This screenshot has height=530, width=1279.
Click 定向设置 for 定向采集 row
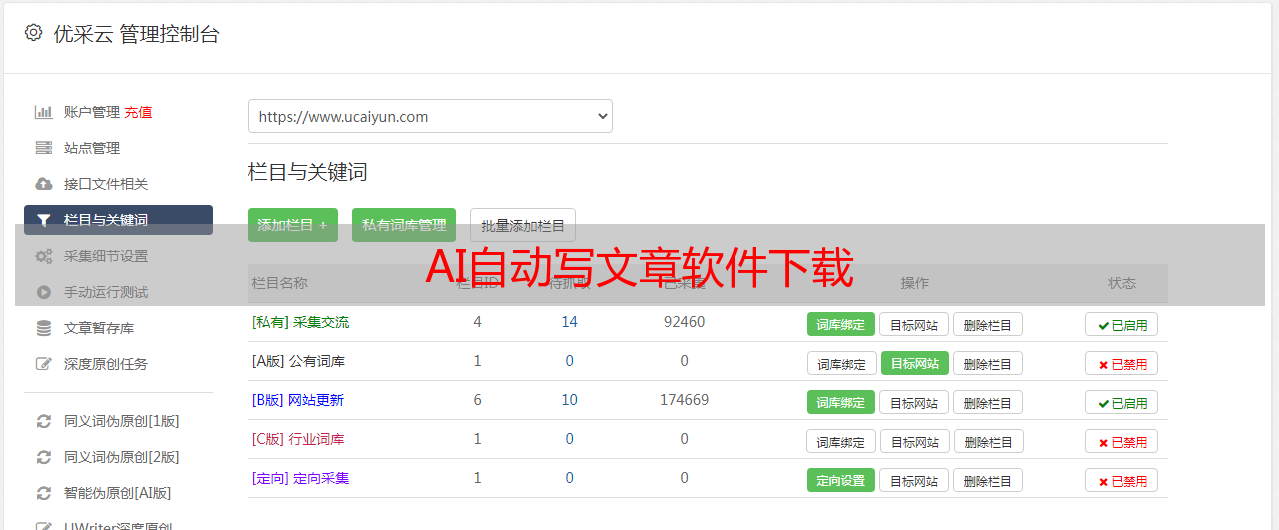click(x=841, y=480)
